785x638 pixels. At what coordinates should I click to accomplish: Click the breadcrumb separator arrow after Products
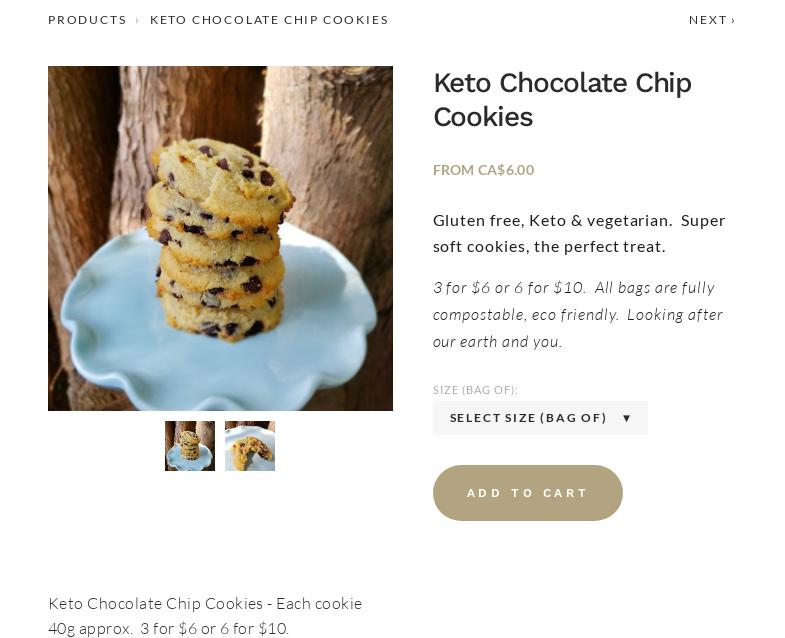tap(138, 20)
